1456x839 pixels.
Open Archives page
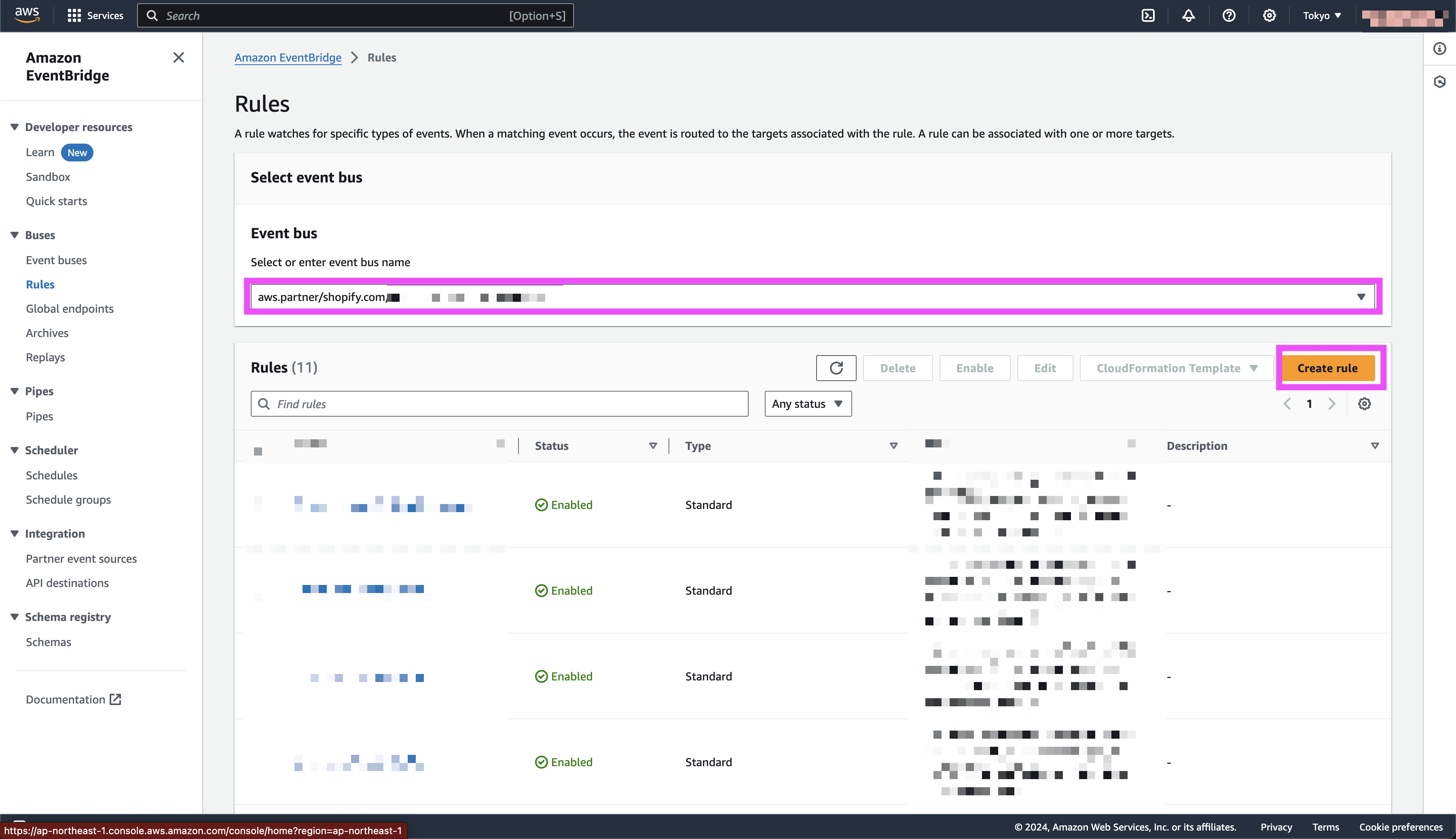click(47, 333)
